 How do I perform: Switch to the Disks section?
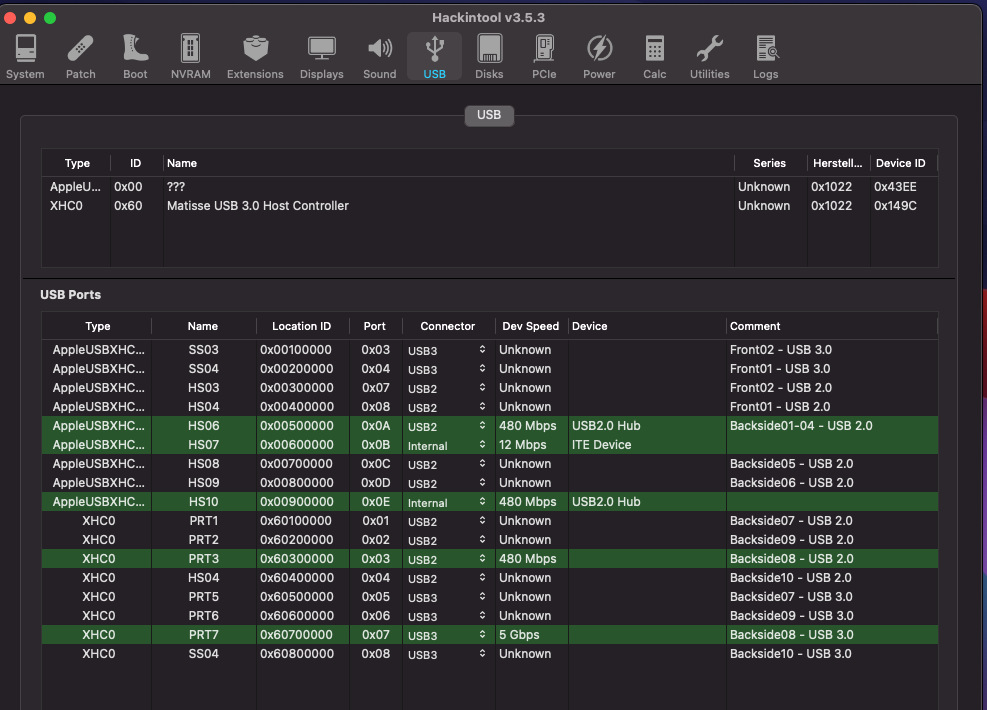click(489, 56)
